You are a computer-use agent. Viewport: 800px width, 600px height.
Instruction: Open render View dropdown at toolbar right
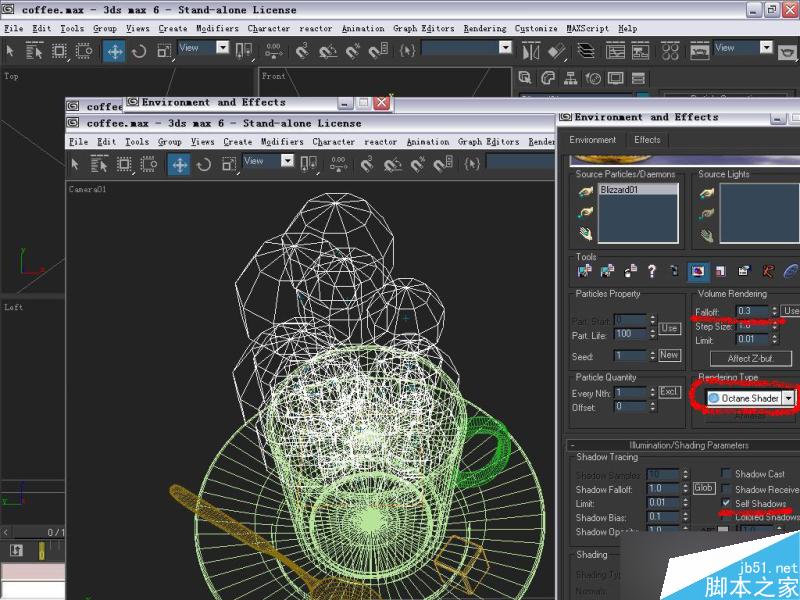[766, 47]
